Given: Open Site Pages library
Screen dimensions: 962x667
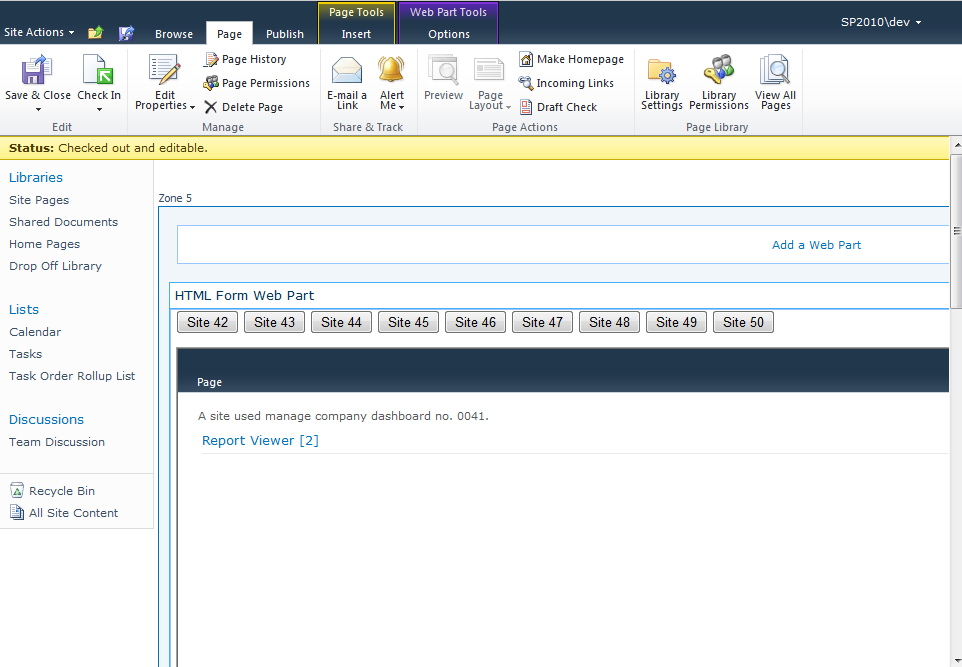Looking at the screenshot, I should coord(39,200).
